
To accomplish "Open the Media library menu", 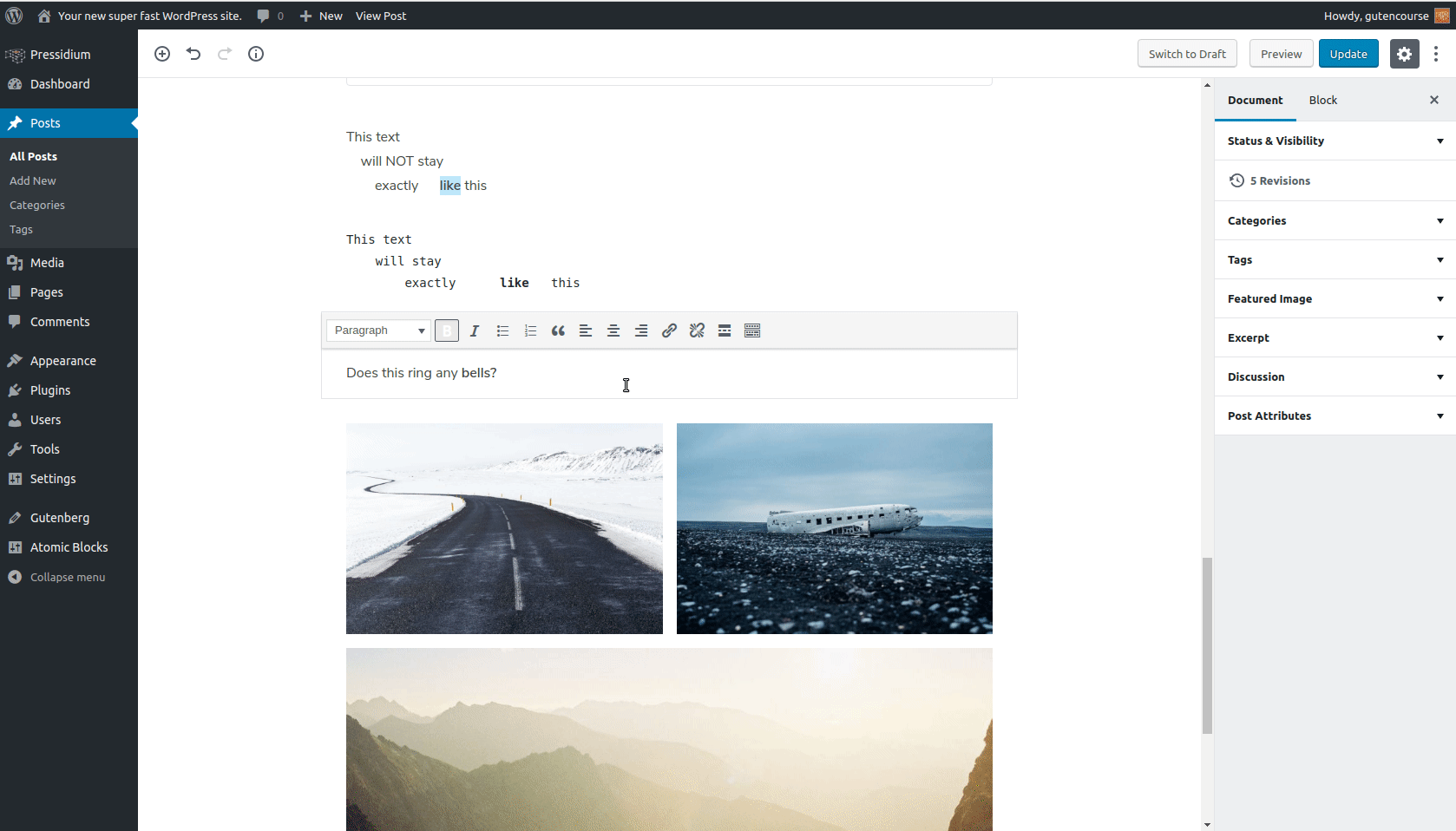I will point(69,263).
